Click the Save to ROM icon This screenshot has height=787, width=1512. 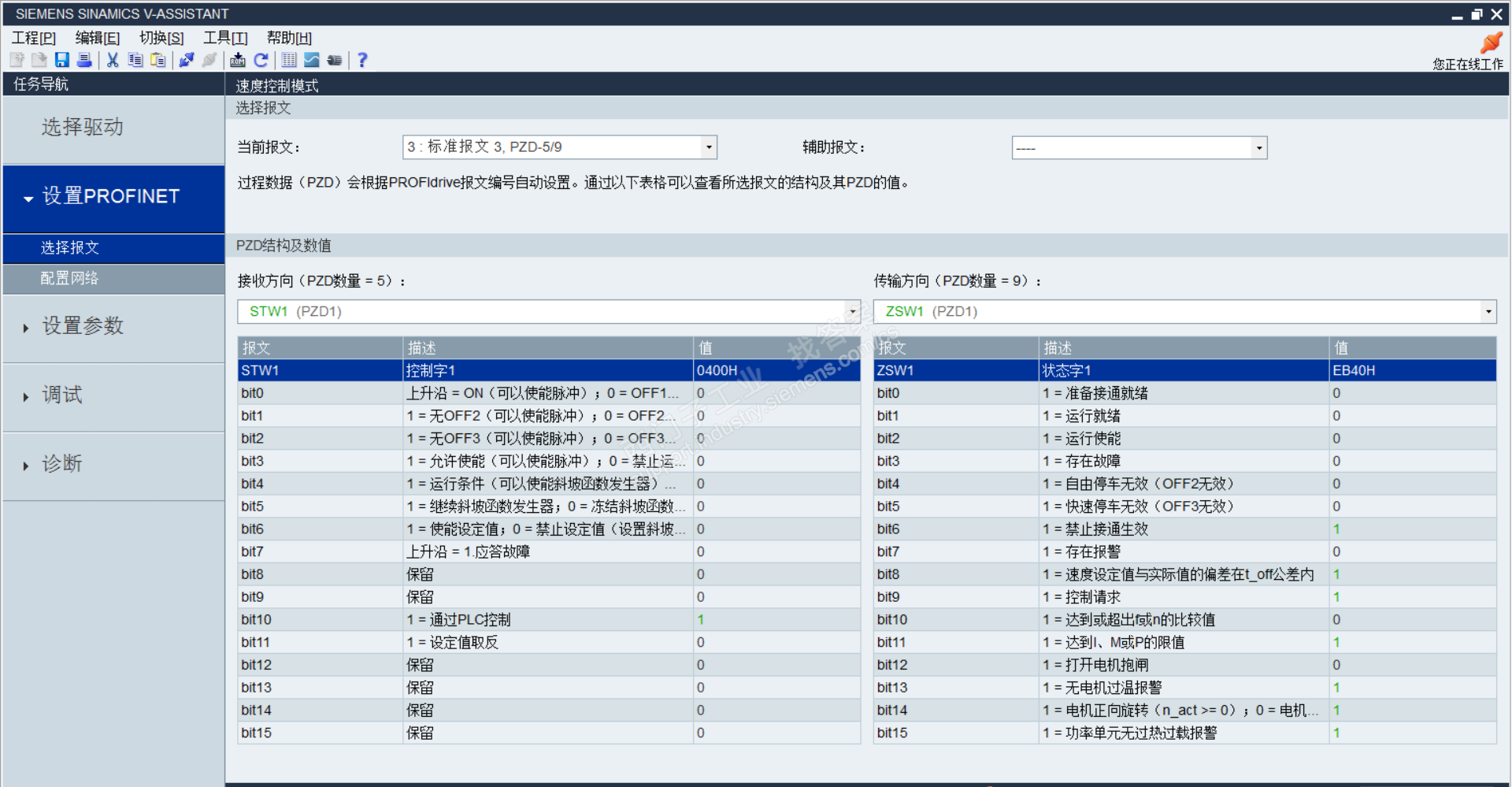tap(238, 60)
